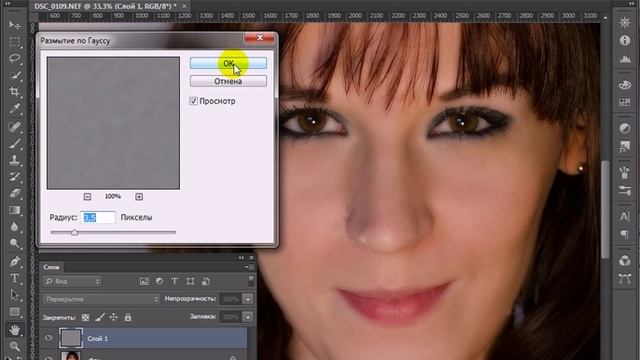Hide the Слой 1 layer
Image resolution: width=640 pixels, height=360 pixels.
point(49,338)
